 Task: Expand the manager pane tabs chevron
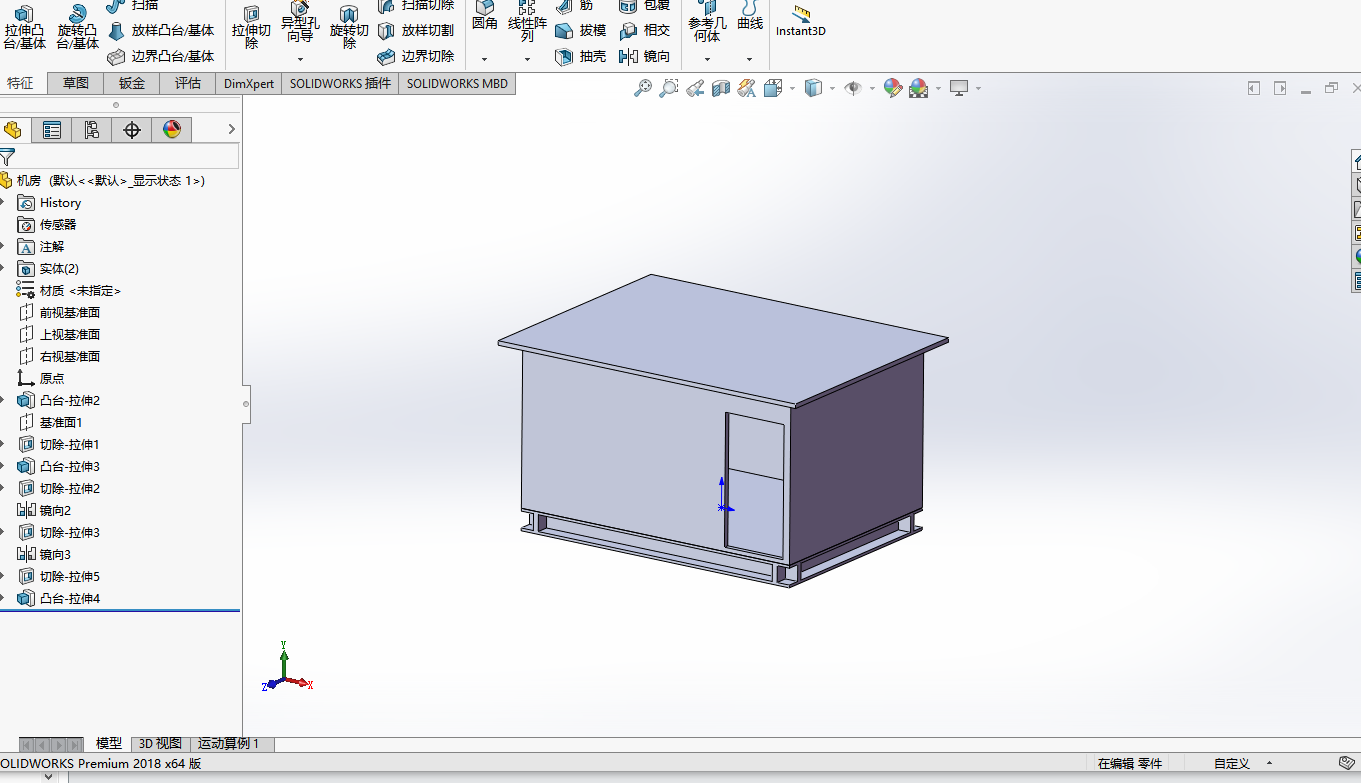coord(232,129)
